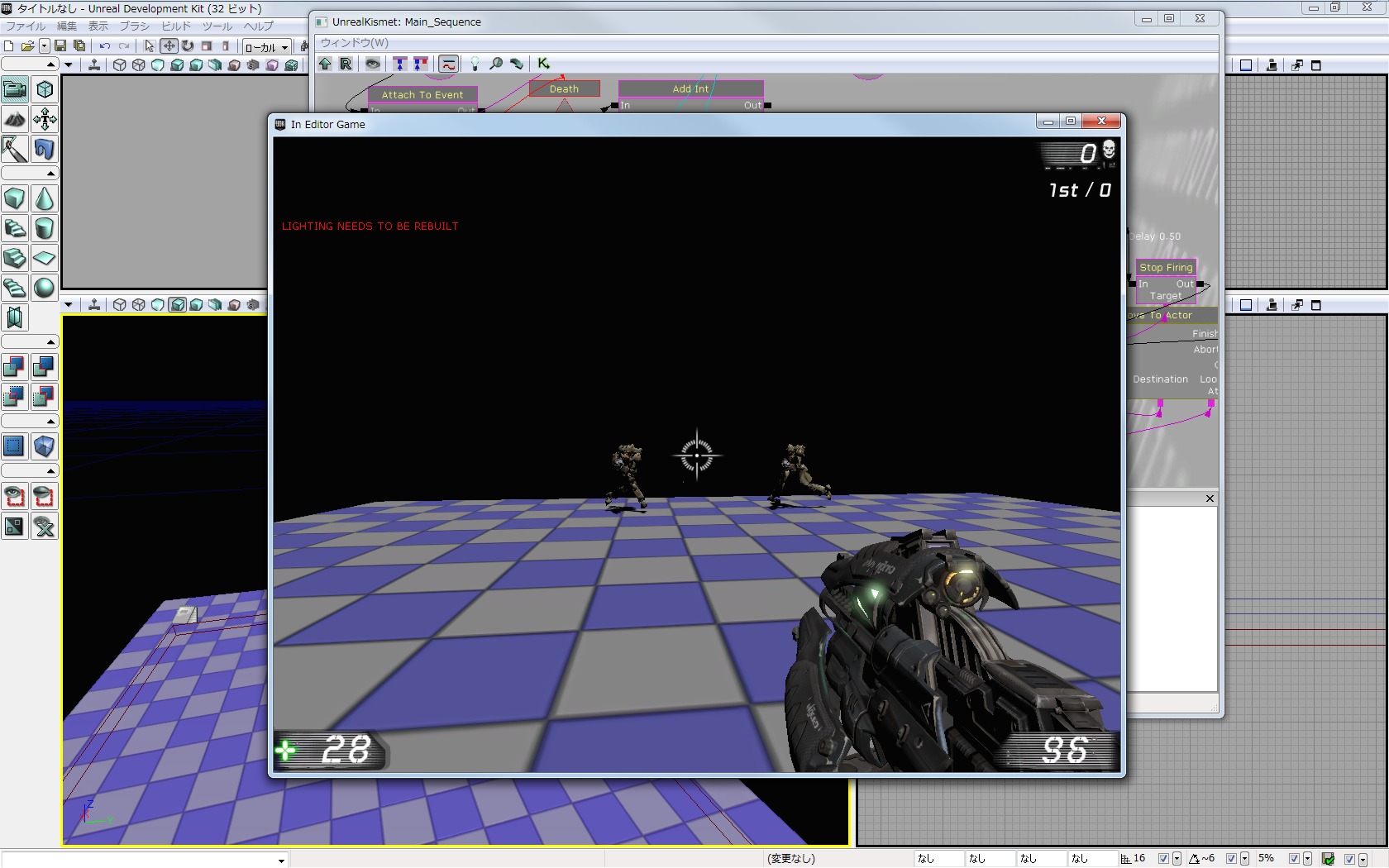Open the ファイル menu
The image size is (1389, 868).
(25, 26)
